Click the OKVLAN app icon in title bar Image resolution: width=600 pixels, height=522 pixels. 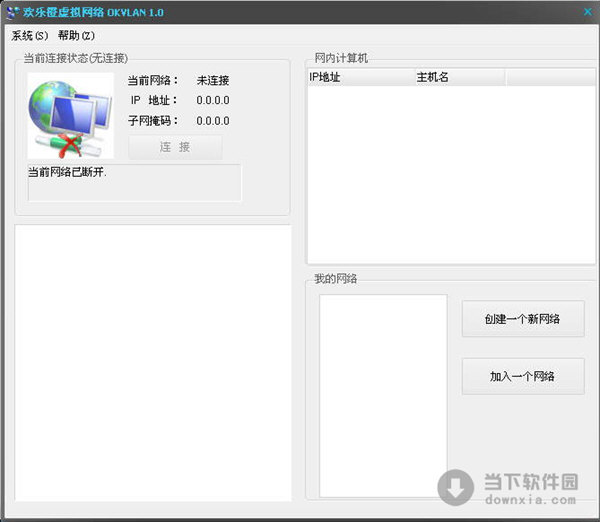click(x=12, y=12)
